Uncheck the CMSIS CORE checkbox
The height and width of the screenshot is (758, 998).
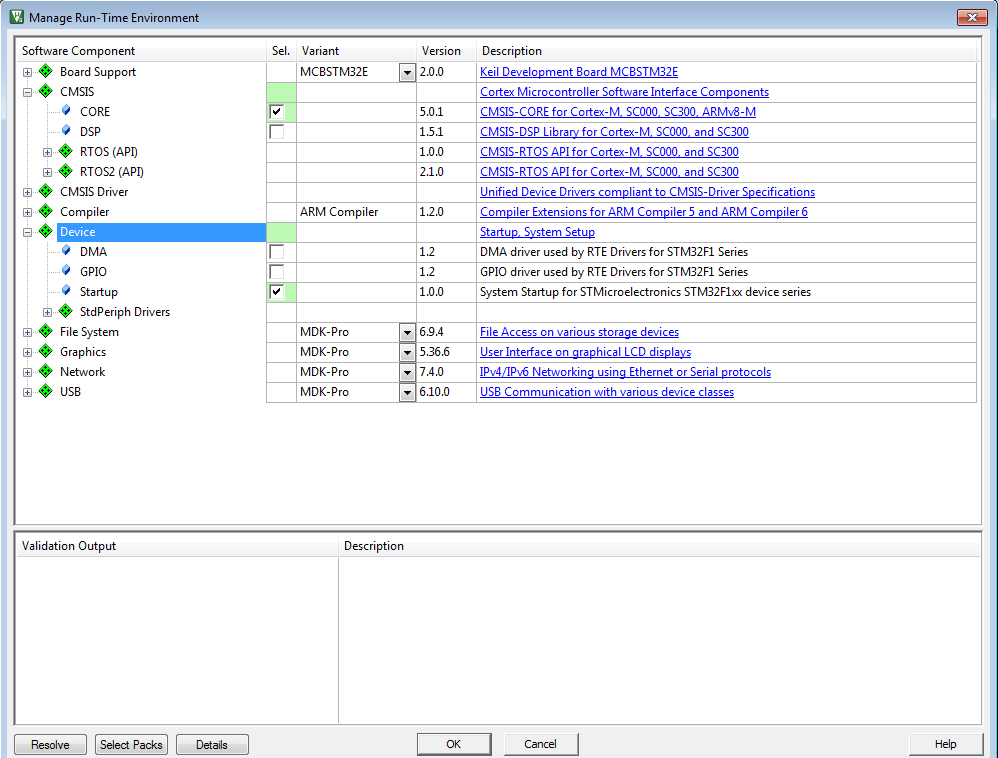coord(276,112)
